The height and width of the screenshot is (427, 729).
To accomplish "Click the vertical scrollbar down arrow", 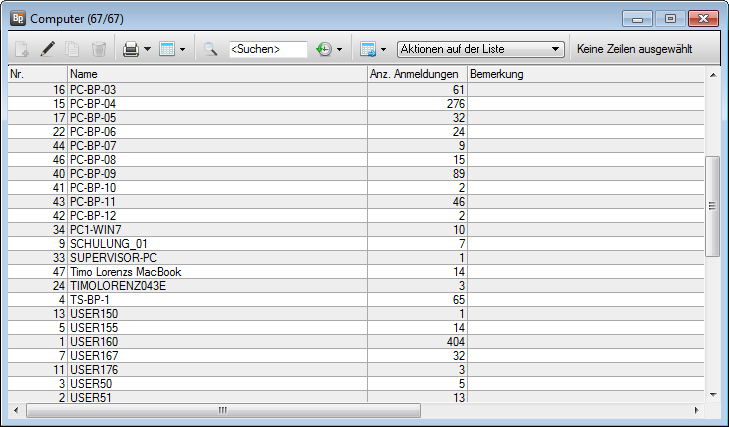I will tap(712, 395).
